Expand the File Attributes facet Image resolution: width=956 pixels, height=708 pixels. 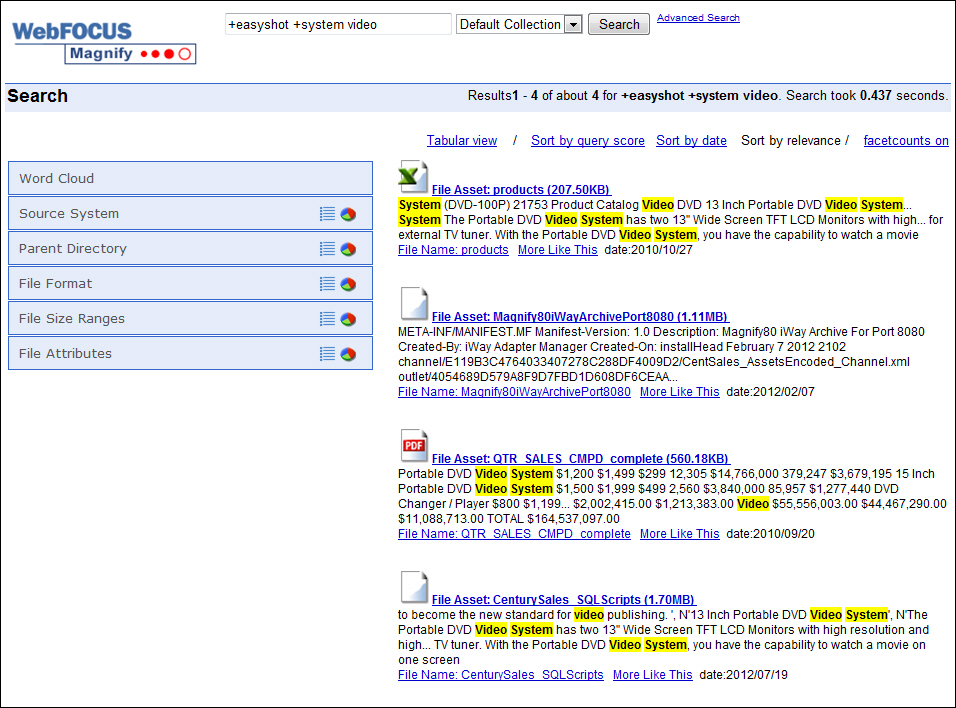(190, 353)
